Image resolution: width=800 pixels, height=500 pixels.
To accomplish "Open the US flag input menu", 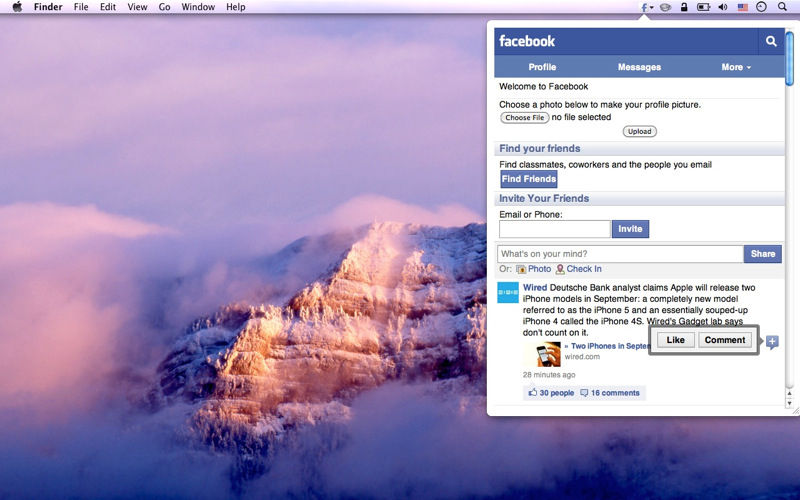I will (x=742, y=7).
